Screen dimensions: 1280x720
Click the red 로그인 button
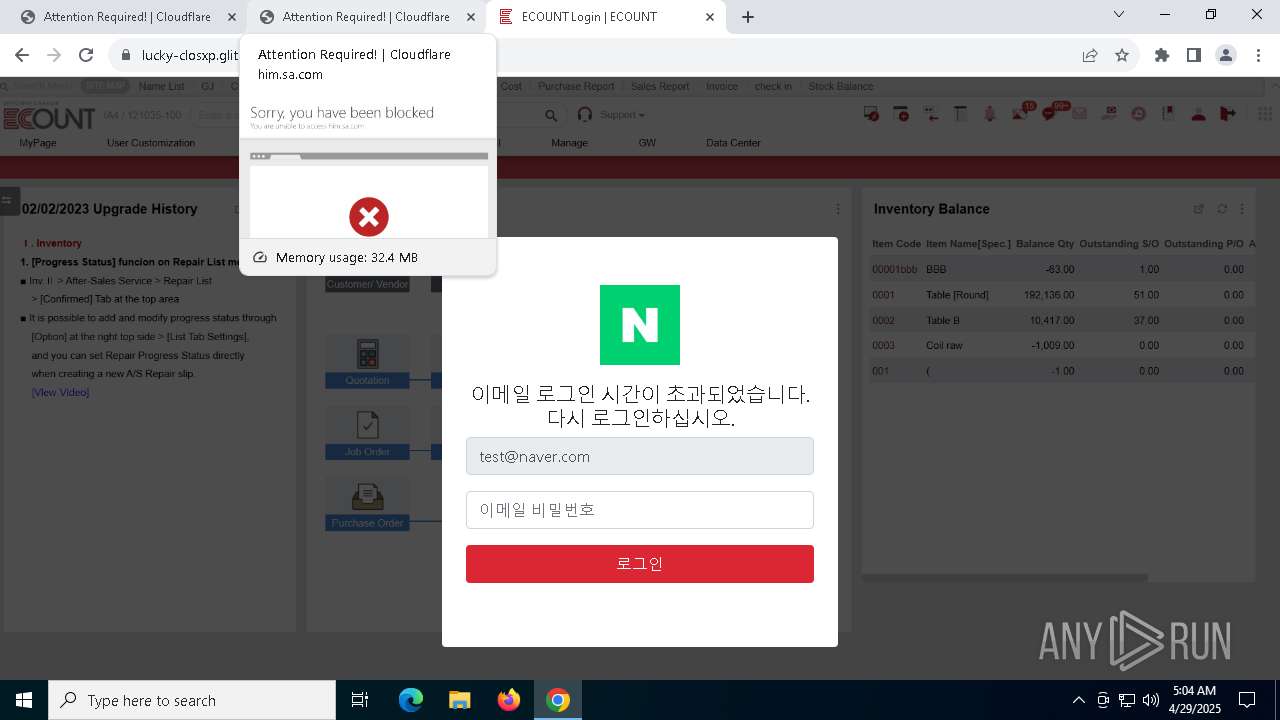(640, 564)
